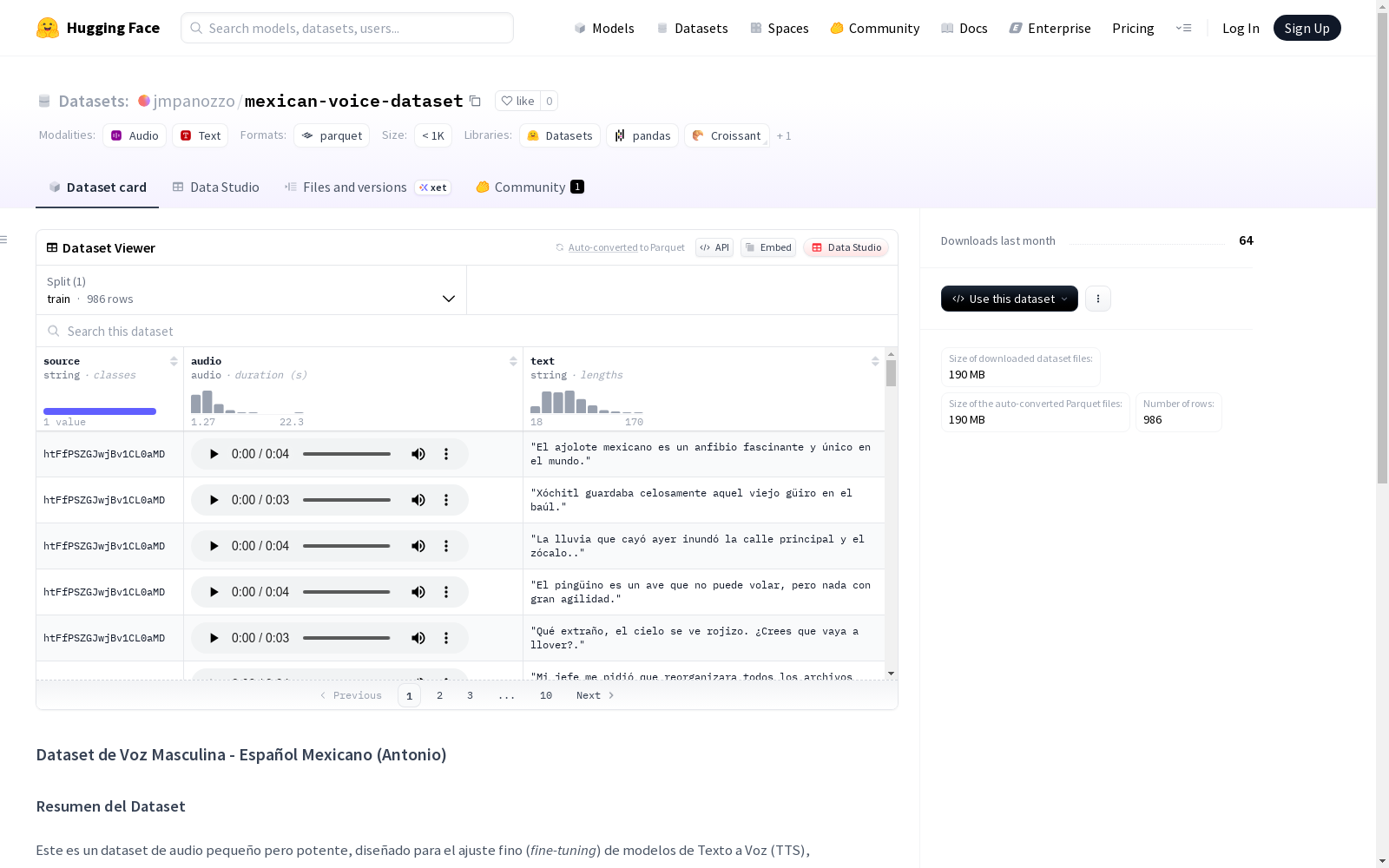Mute the Xóchitl row audio

point(418,500)
